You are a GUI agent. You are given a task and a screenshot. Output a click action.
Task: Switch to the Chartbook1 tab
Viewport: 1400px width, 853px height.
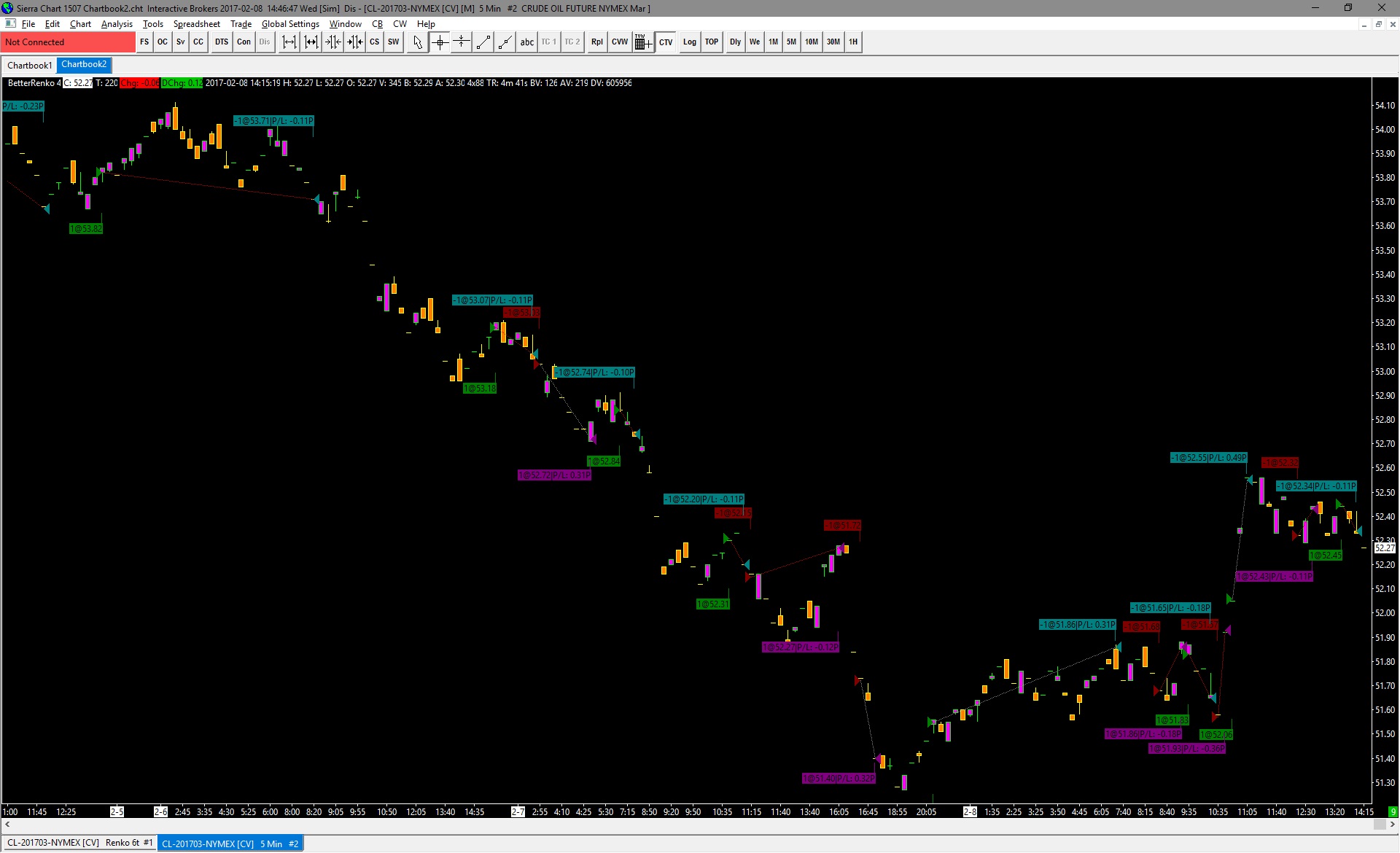coord(29,66)
